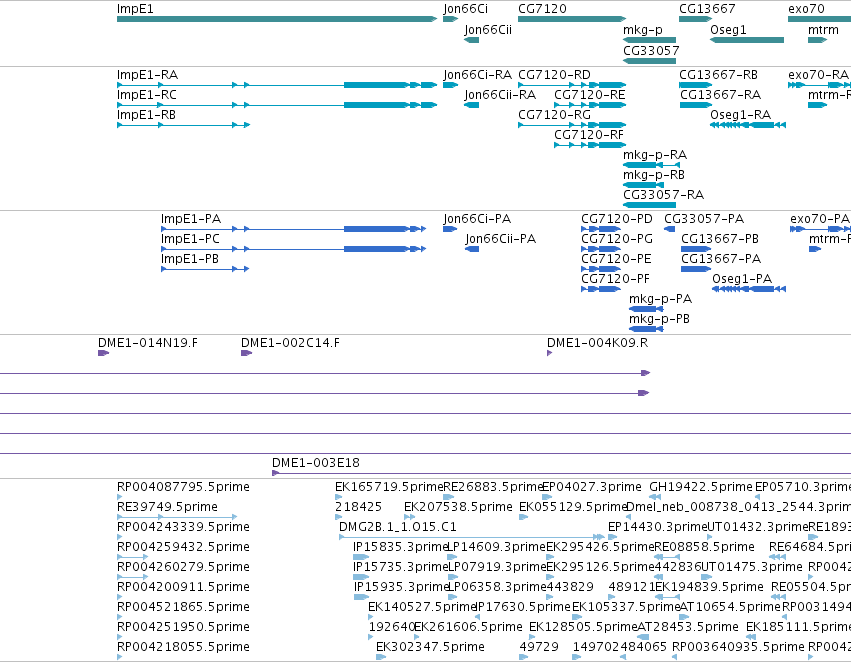Select the RP004521865.5prime EST
851x662 pixels.
(x=120, y=617)
